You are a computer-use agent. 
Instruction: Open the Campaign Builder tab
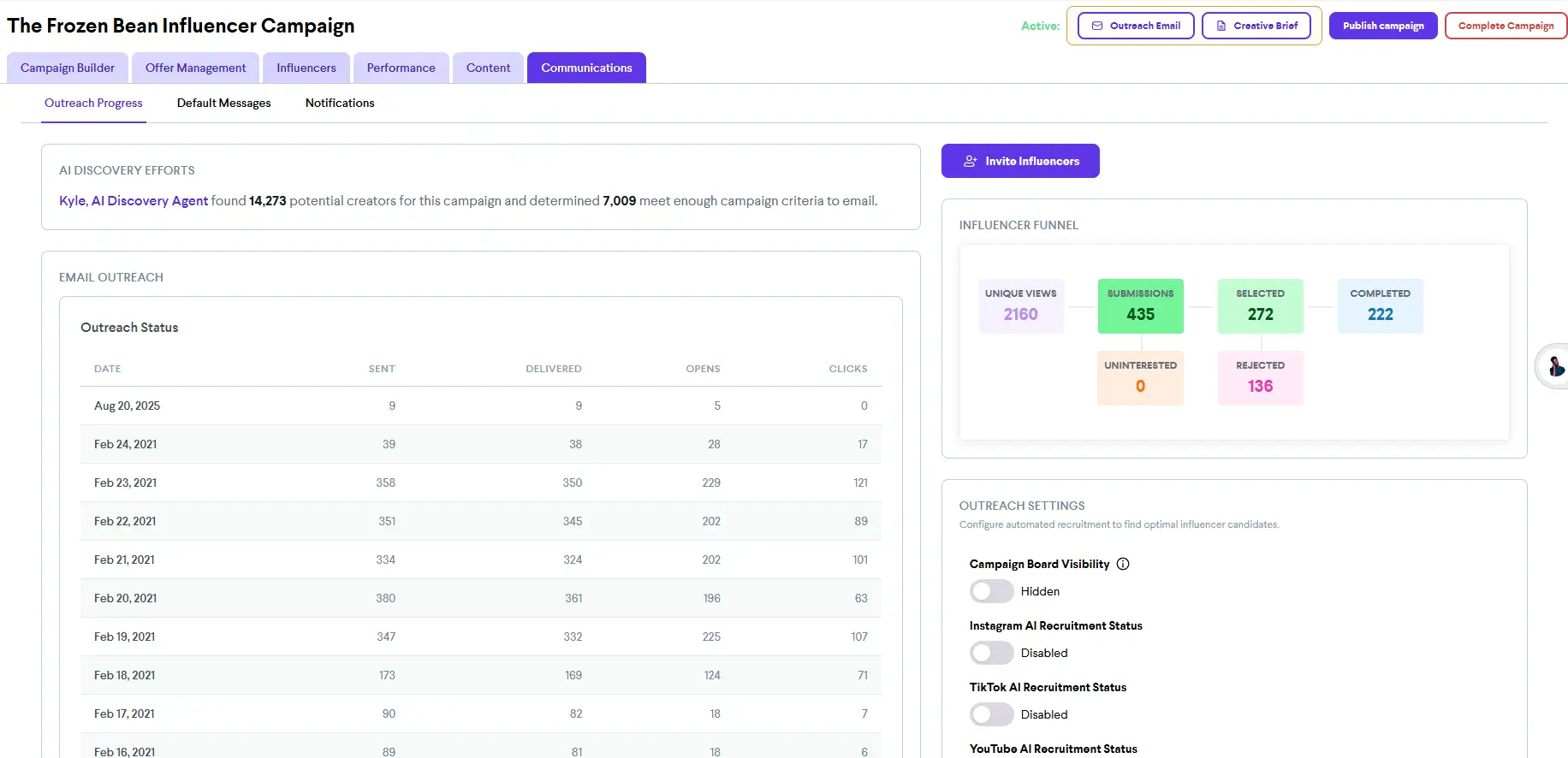coord(68,68)
